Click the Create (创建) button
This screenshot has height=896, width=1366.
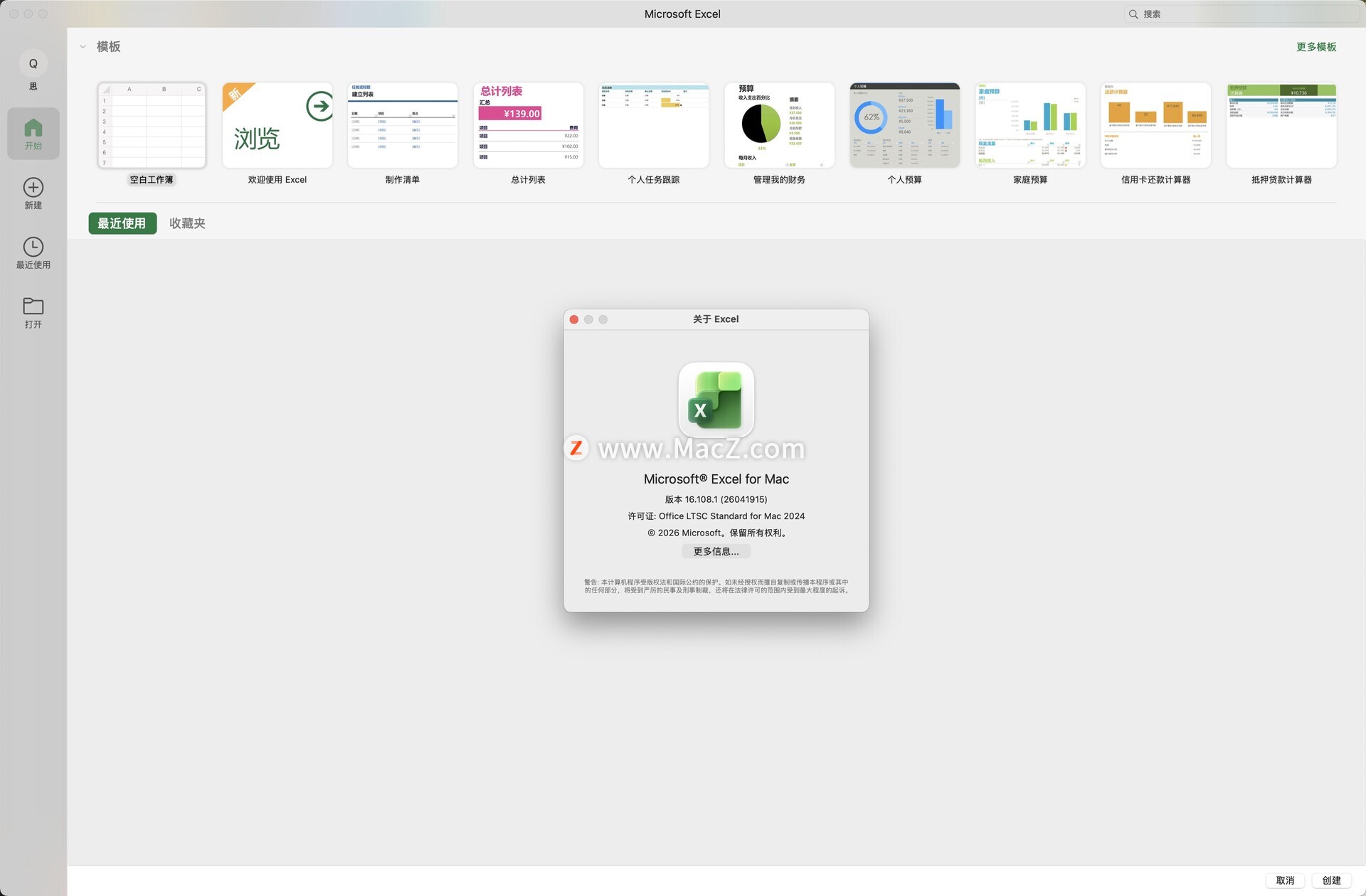[x=1331, y=880]
